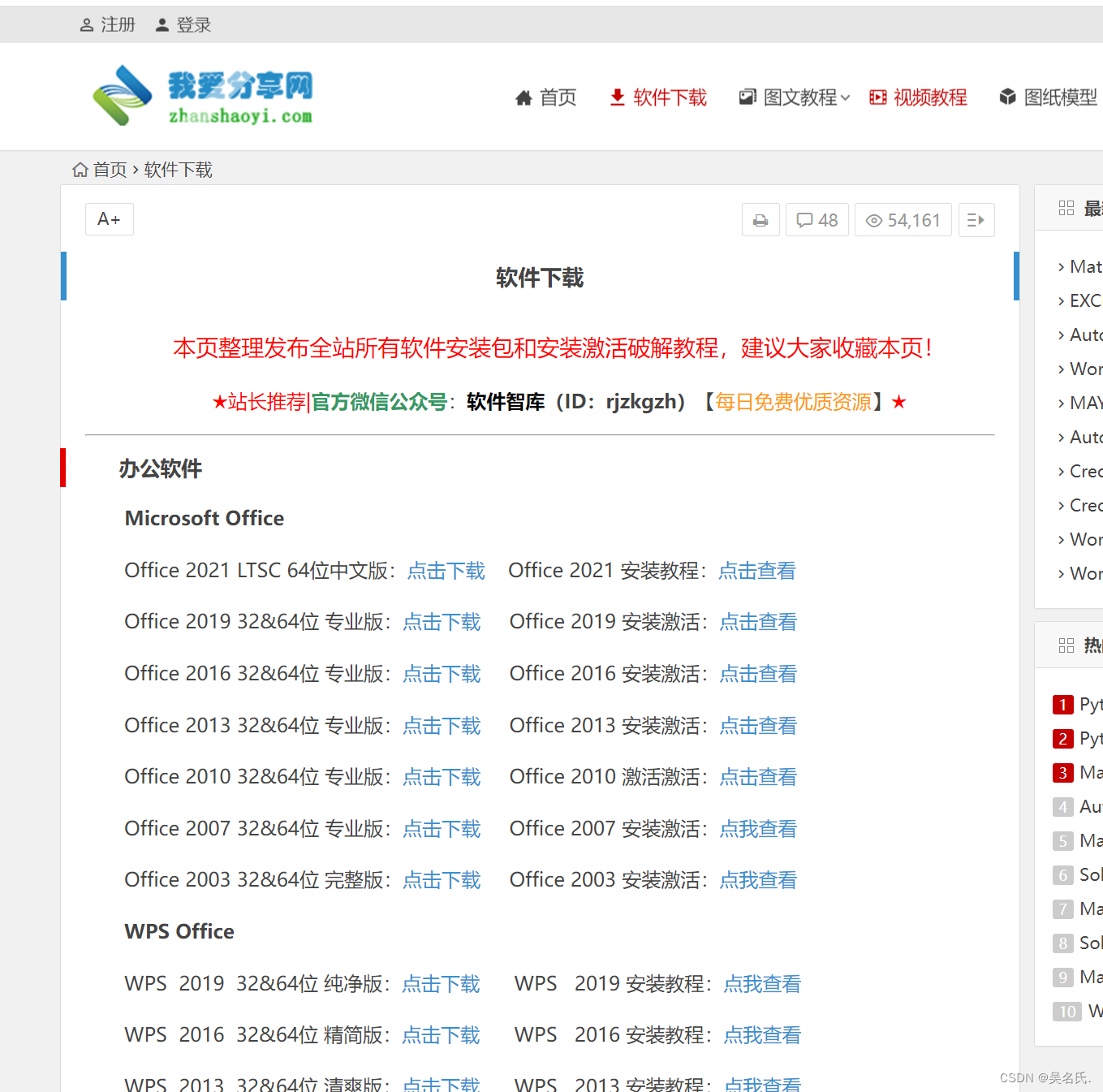Screen dimensions: 1103x1092
Task: Download Office 2021 LTSC 64位中文版
Action: click(446, 571)
